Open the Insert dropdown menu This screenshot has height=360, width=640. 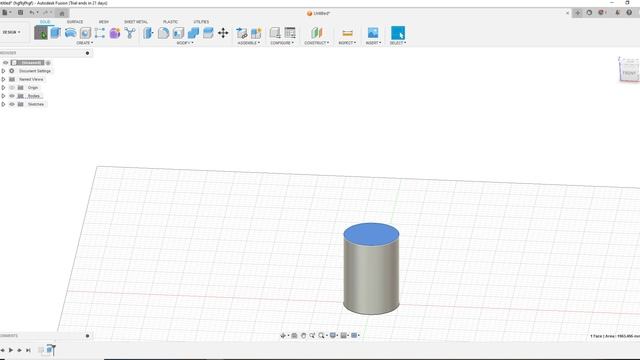click(373, 43)
